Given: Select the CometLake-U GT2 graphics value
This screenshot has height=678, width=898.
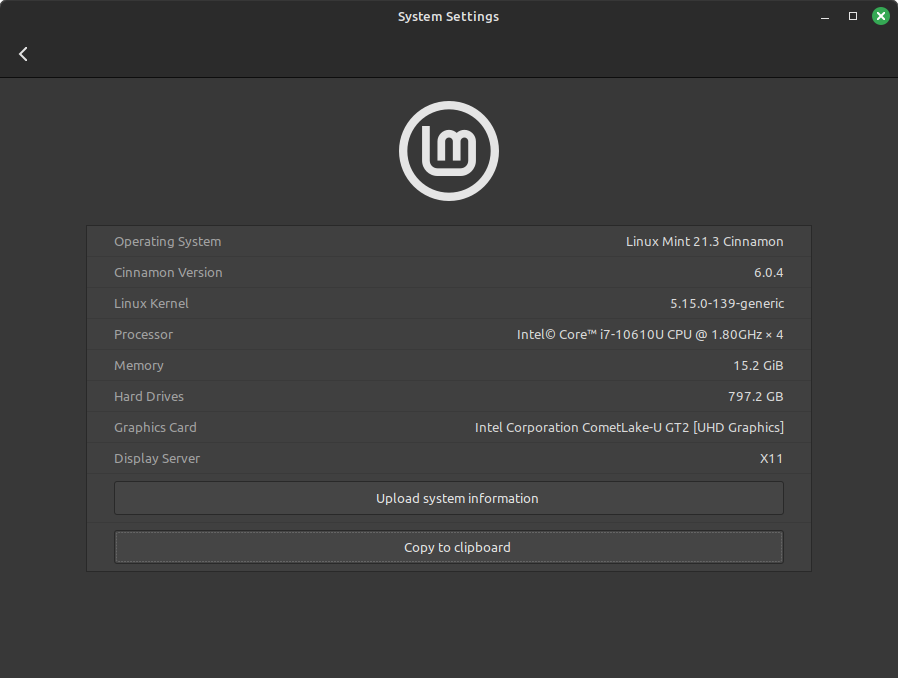Looking at the screenshot, I should [629, 427].
